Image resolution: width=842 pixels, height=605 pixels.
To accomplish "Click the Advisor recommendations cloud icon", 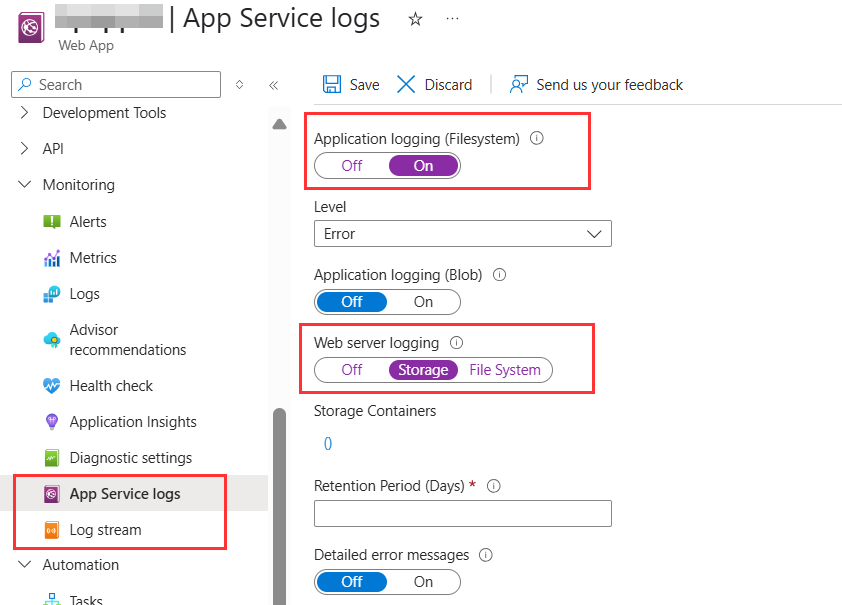I will (x=52, y=340).
